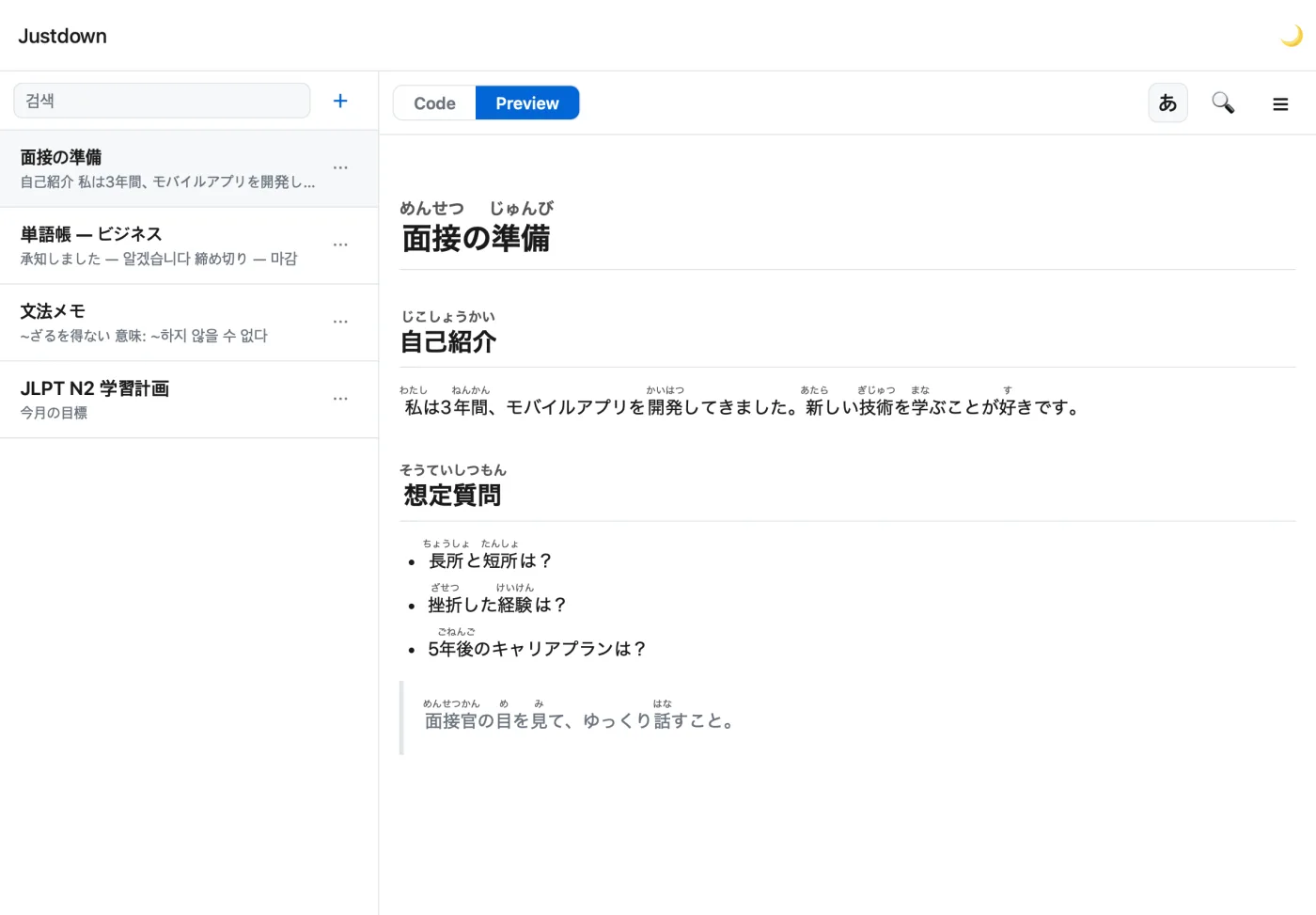The width and height of the screenshot is (1316, 915).
Task: Click the plus icon to add a note
Action: tap(340, 101)
